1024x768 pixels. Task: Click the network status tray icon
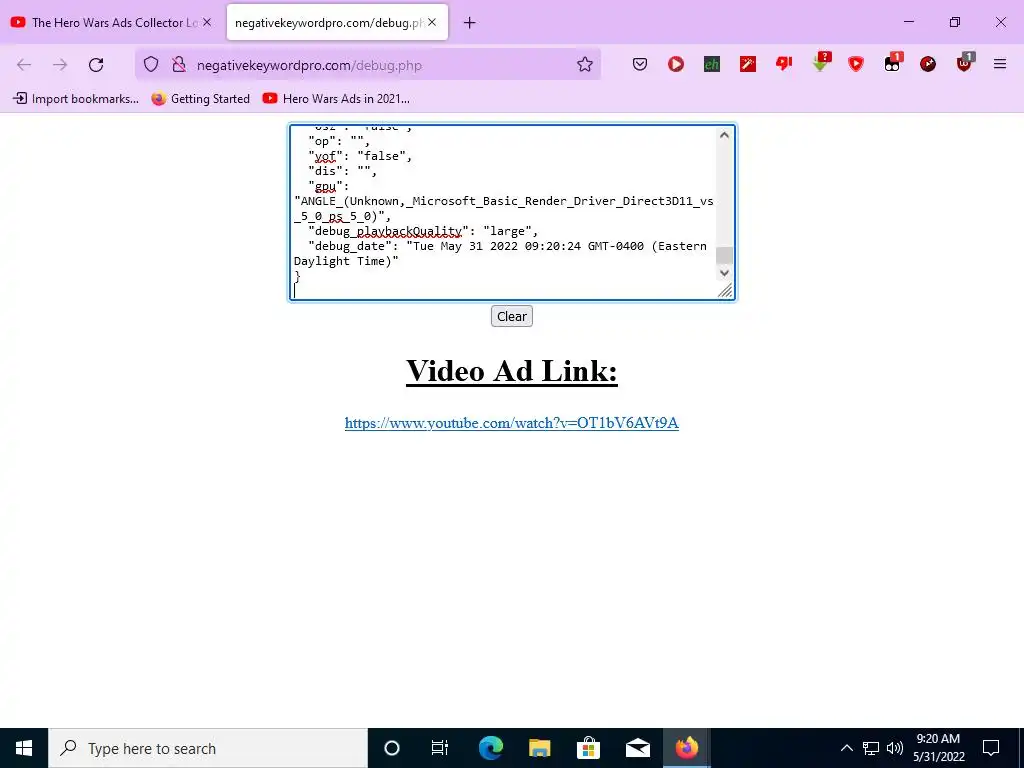click(x=871, y=748)
